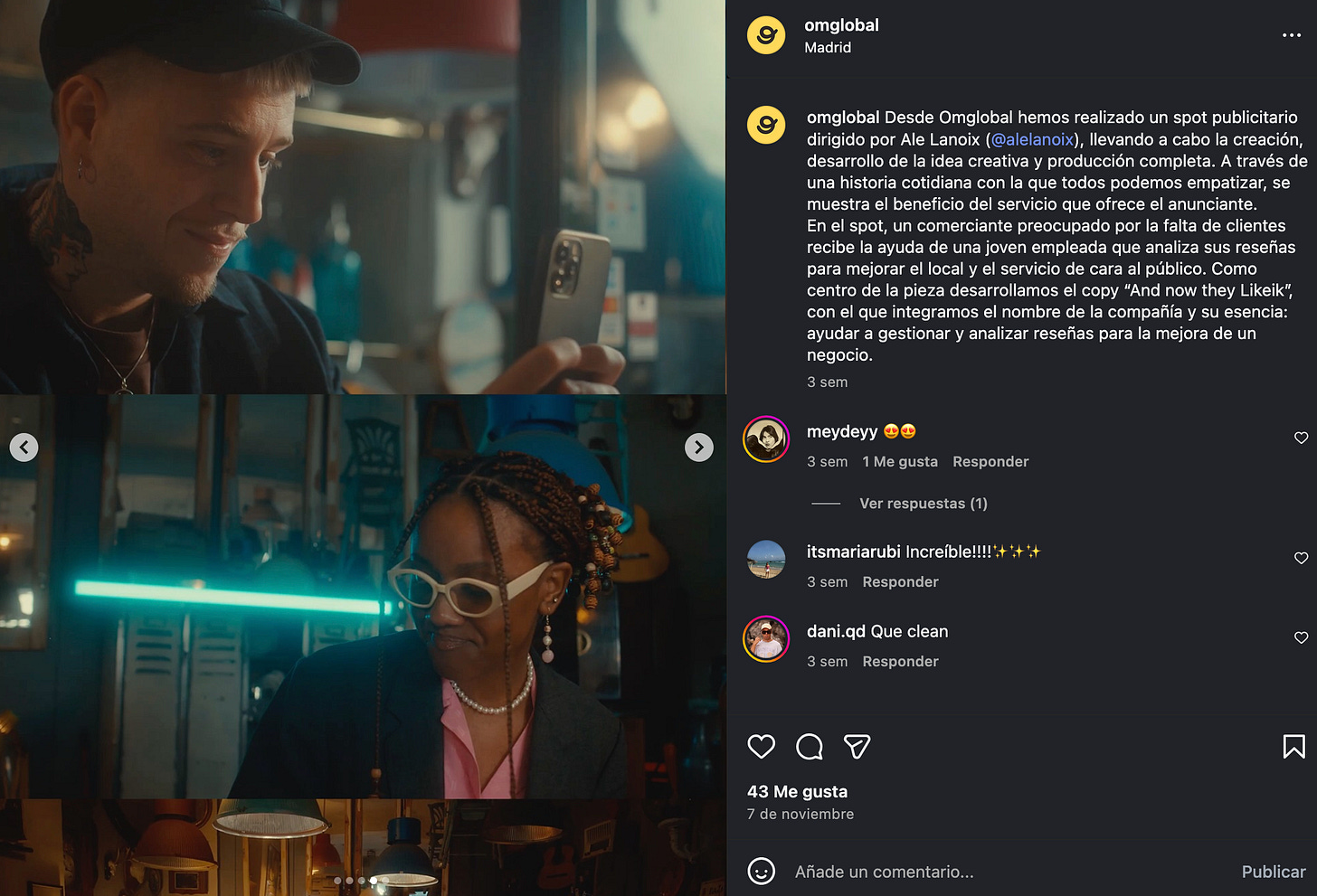Open the @alelanoix mention link
Image resolution: width=1317 pixels, height=896 pixels.
1033,139
